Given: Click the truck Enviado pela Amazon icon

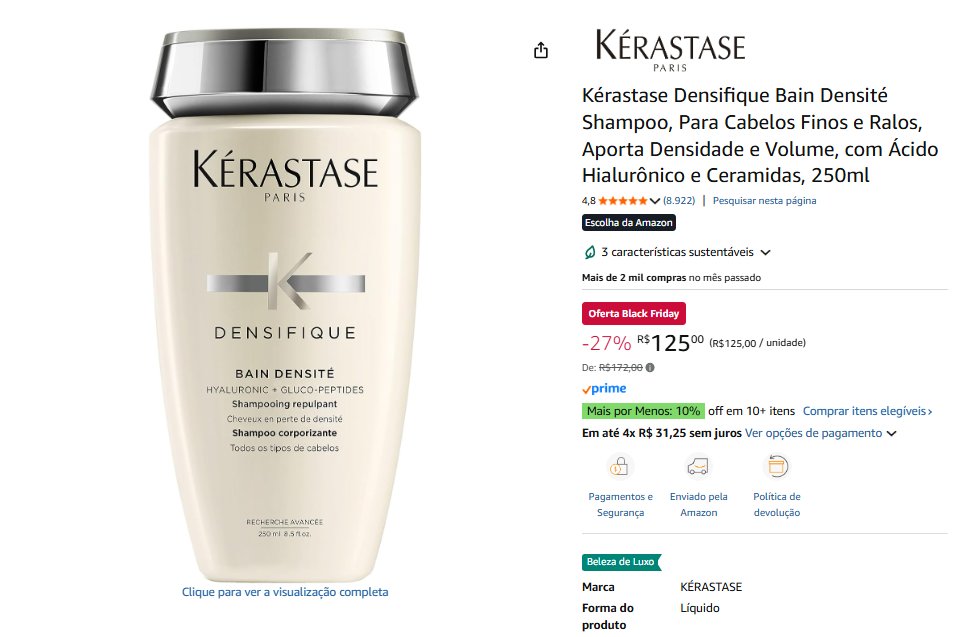Looking at the screenshot, I should pos(698,466).
